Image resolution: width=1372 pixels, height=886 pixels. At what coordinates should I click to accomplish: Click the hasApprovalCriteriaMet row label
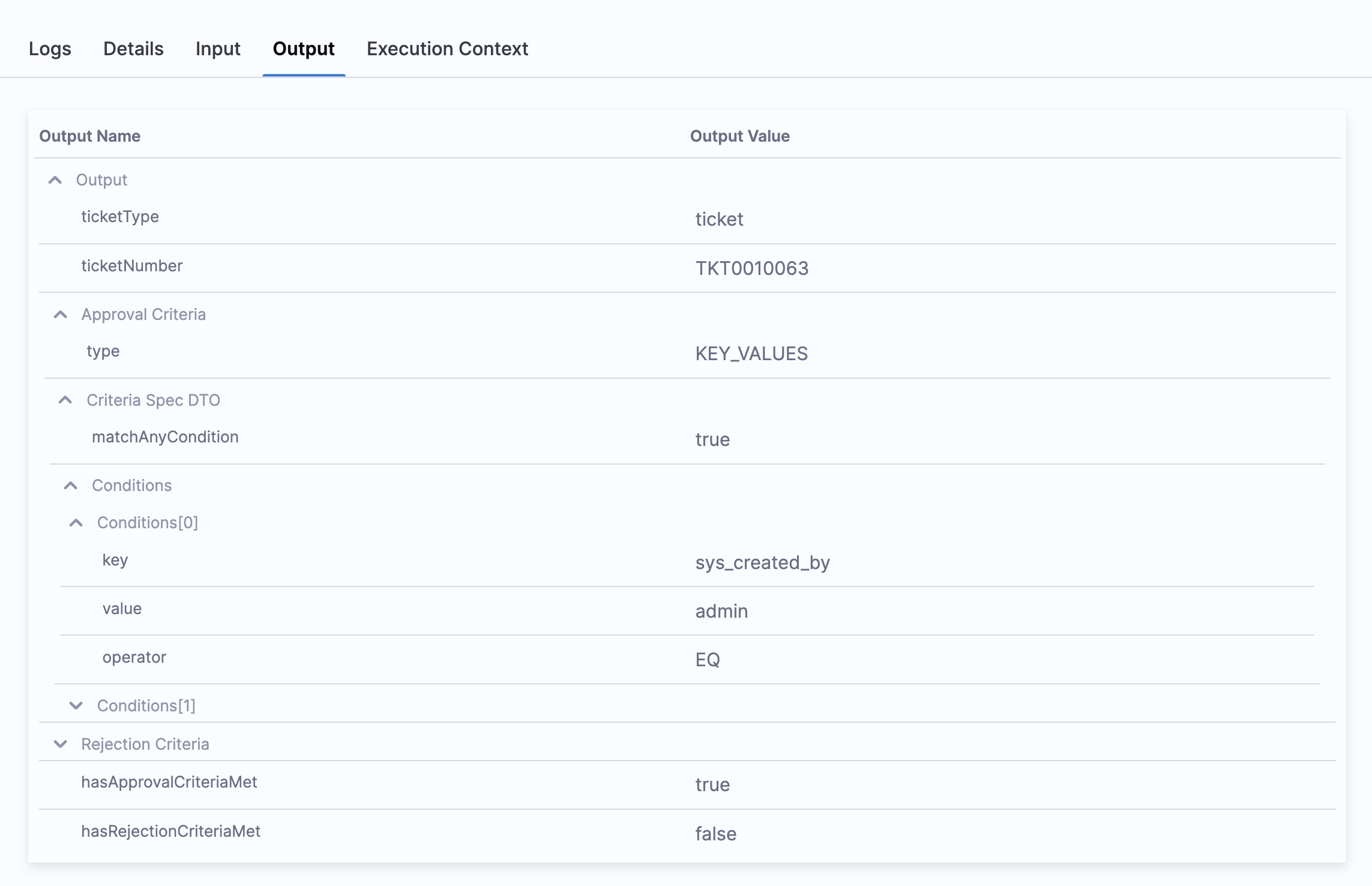tap(169, 782)
